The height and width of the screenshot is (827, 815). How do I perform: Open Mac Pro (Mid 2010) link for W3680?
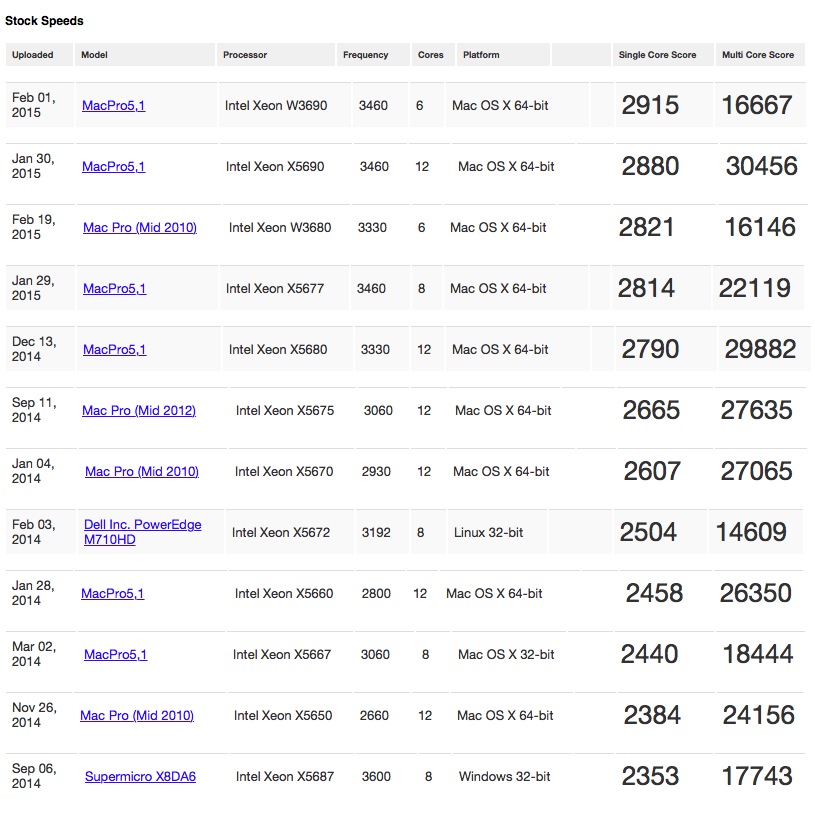tap(140, 228)
